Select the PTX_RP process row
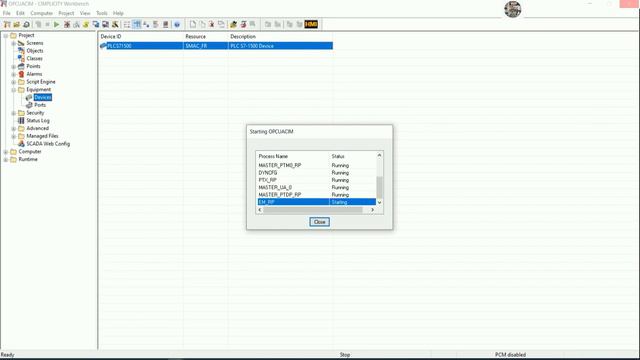Viewport: 640px width, 360px height. click(316, 180)
